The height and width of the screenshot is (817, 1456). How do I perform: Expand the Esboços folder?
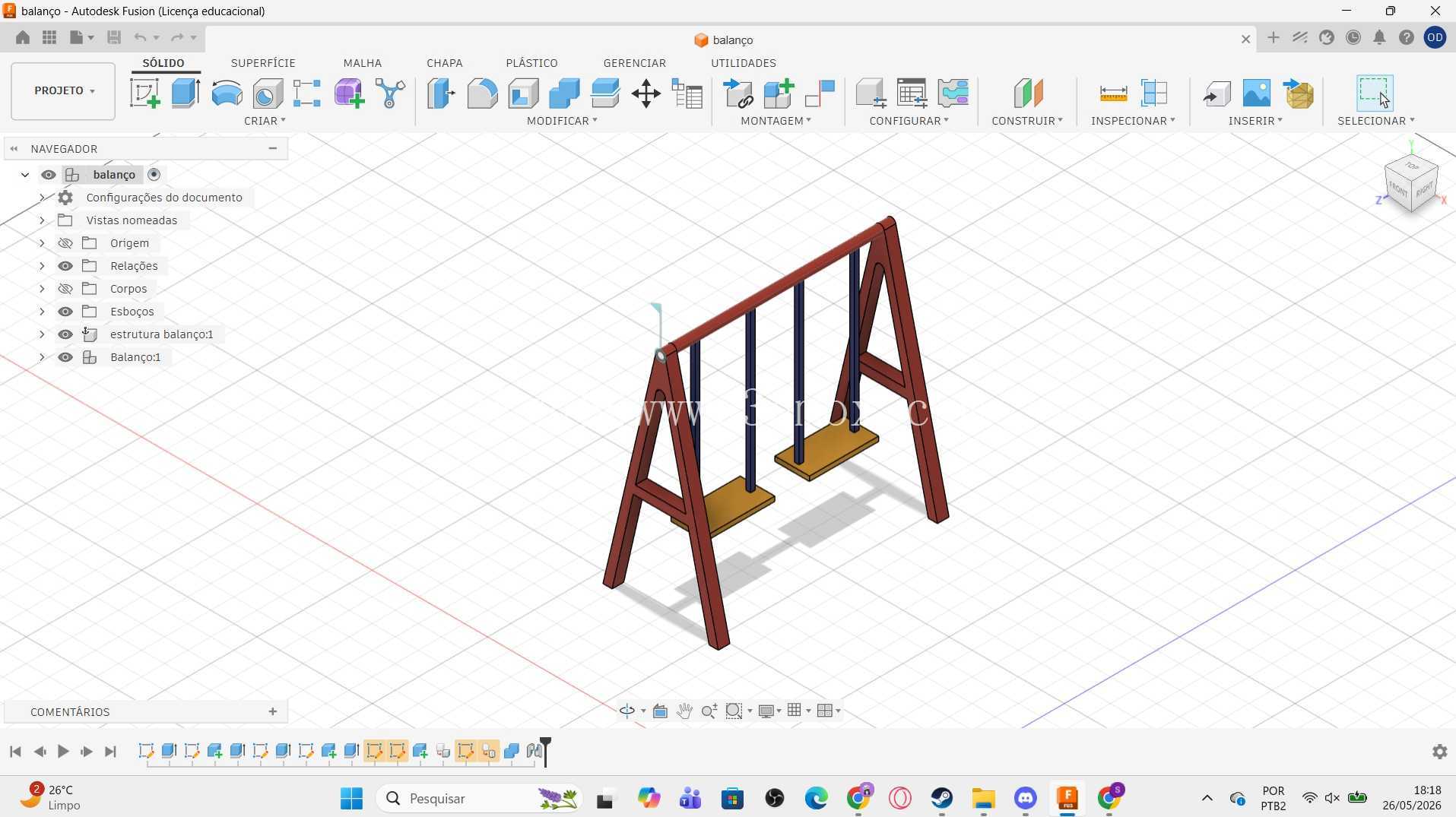42,312
